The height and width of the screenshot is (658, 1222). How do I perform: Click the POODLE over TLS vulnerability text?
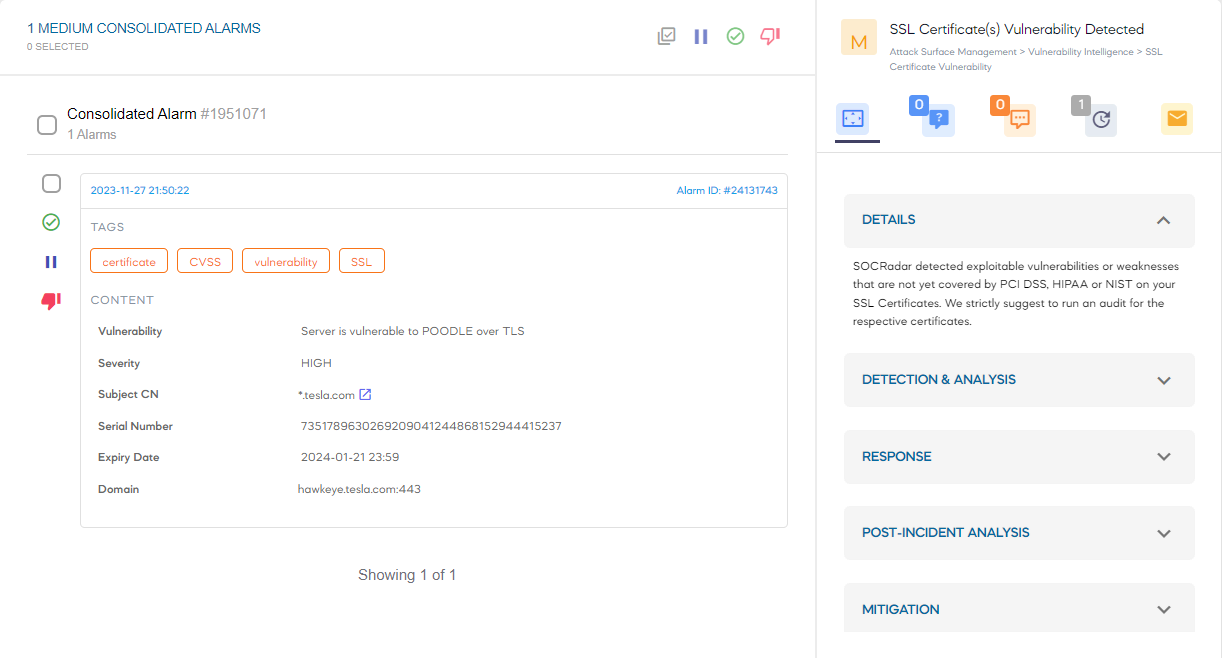tap(412, 331)
